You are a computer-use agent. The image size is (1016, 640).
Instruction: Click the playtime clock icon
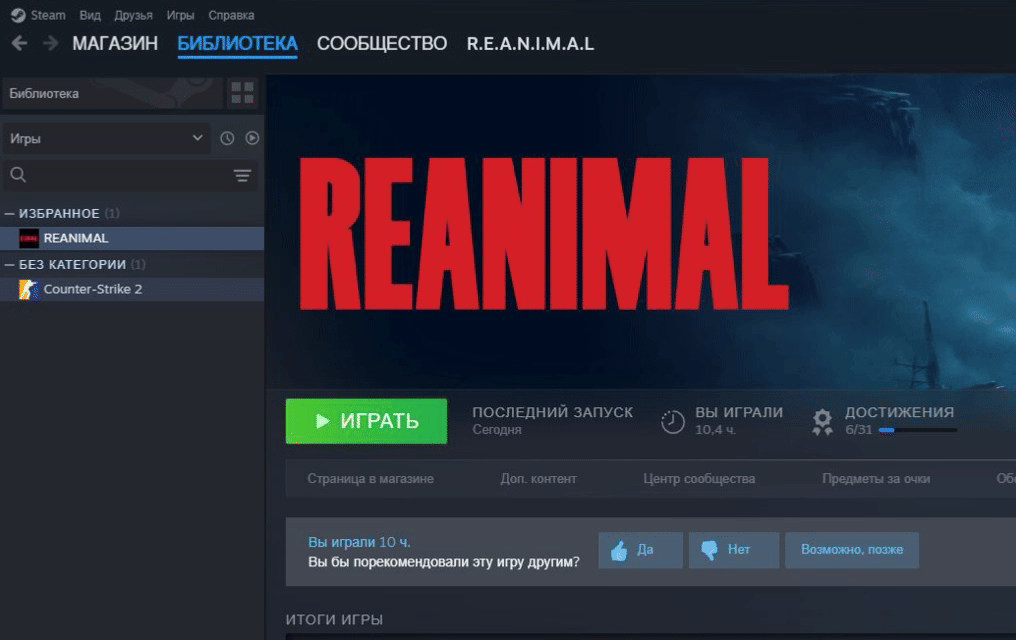673,422
